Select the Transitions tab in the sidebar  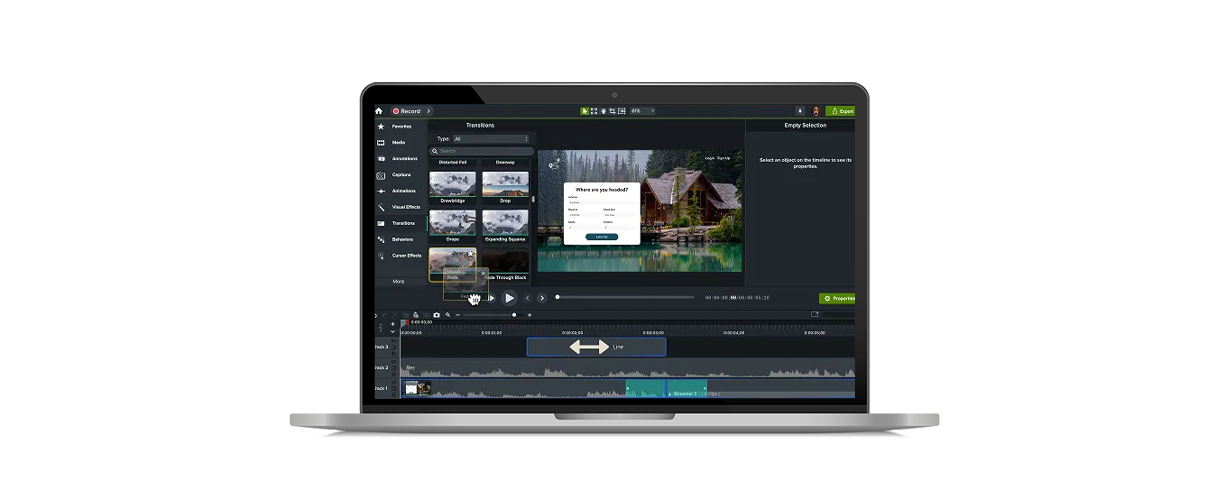coord(401,223)
